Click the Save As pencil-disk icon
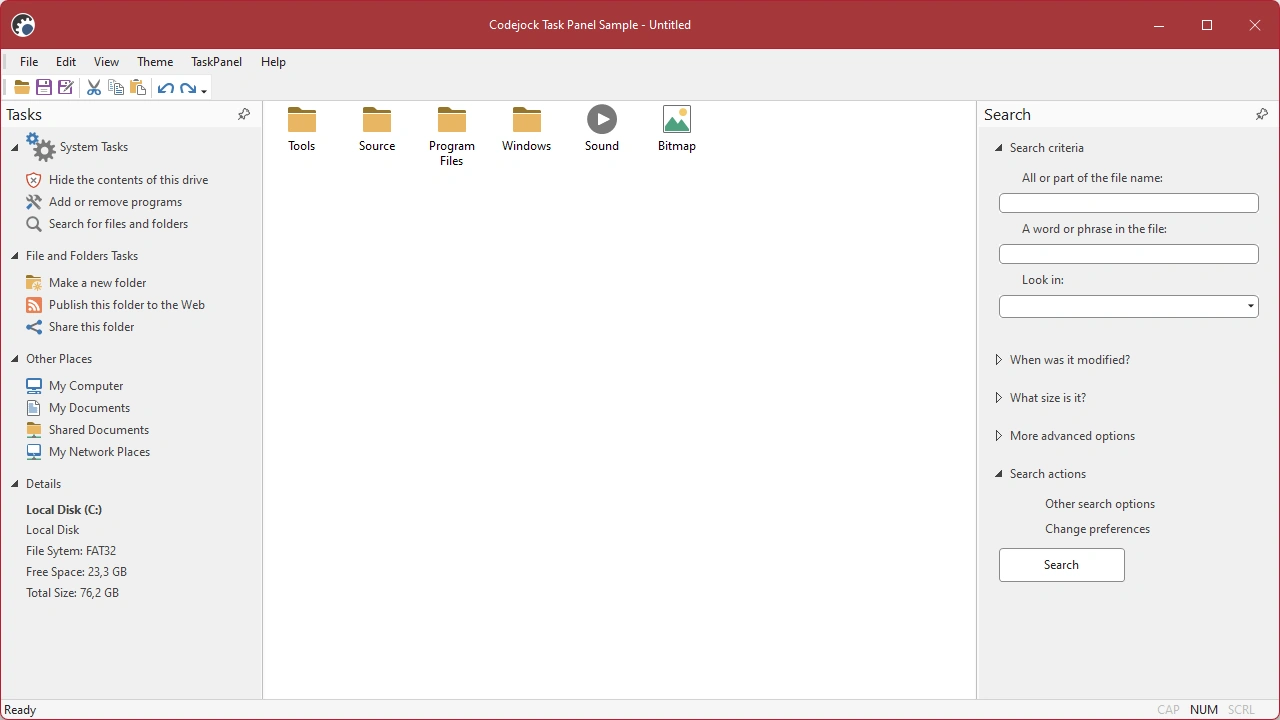This screenshot has width=1280, height=720. [66, 88]
